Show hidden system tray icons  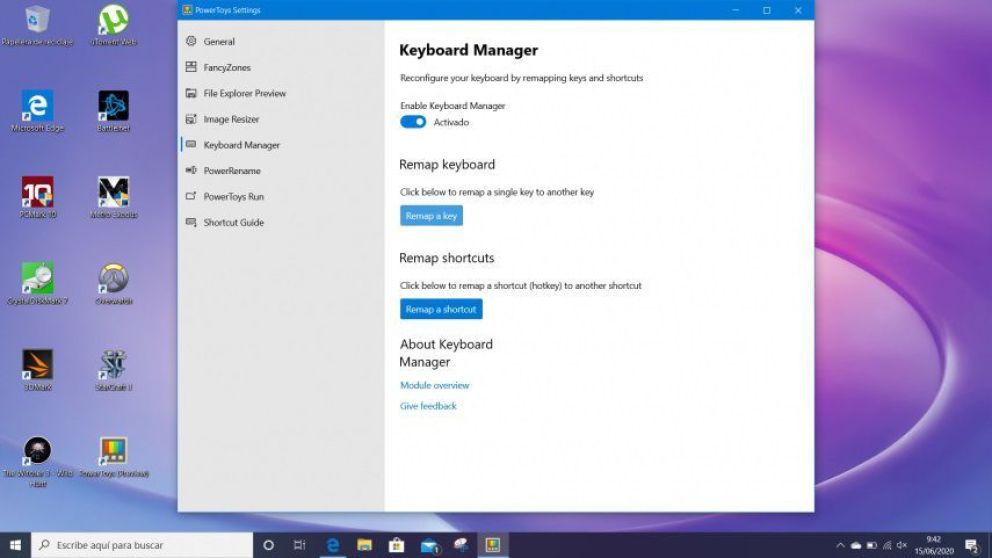pyautogui.click(x=840, y=545)
